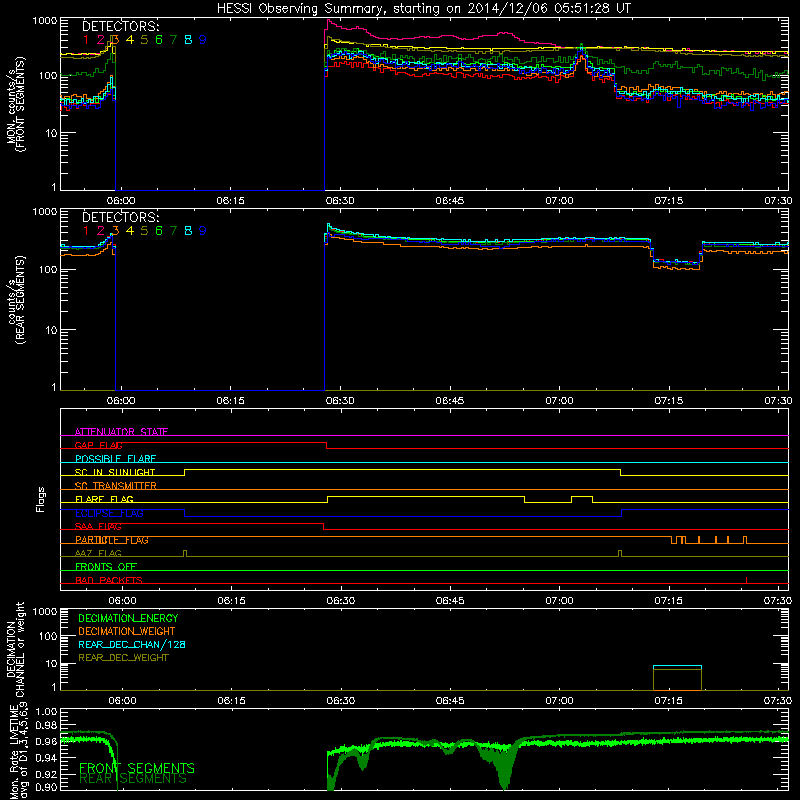The image size is (800, 800).
Task: Click "06:00" tick under decimation plot
Action: coord(122,701)
